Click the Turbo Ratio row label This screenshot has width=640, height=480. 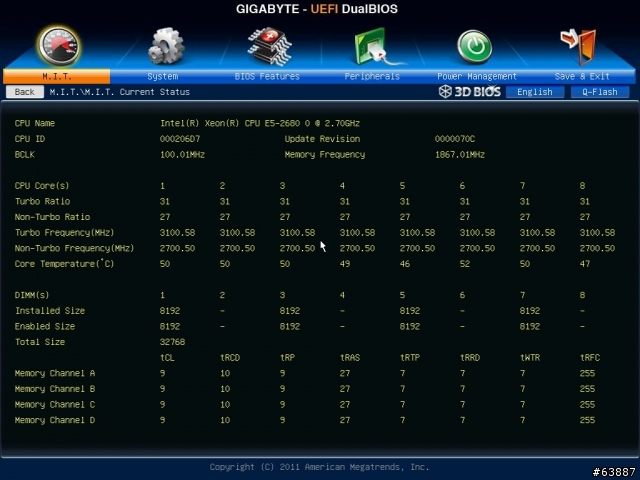pyautogui.click(x=42, y=201)
